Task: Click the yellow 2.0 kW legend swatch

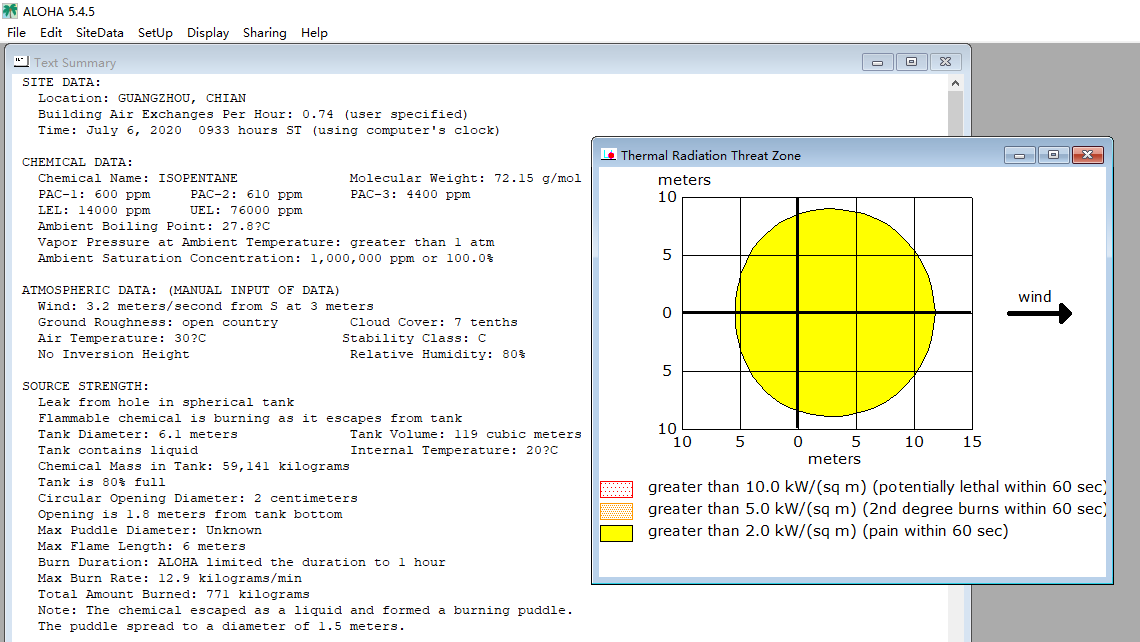Action: coord(617,533)
